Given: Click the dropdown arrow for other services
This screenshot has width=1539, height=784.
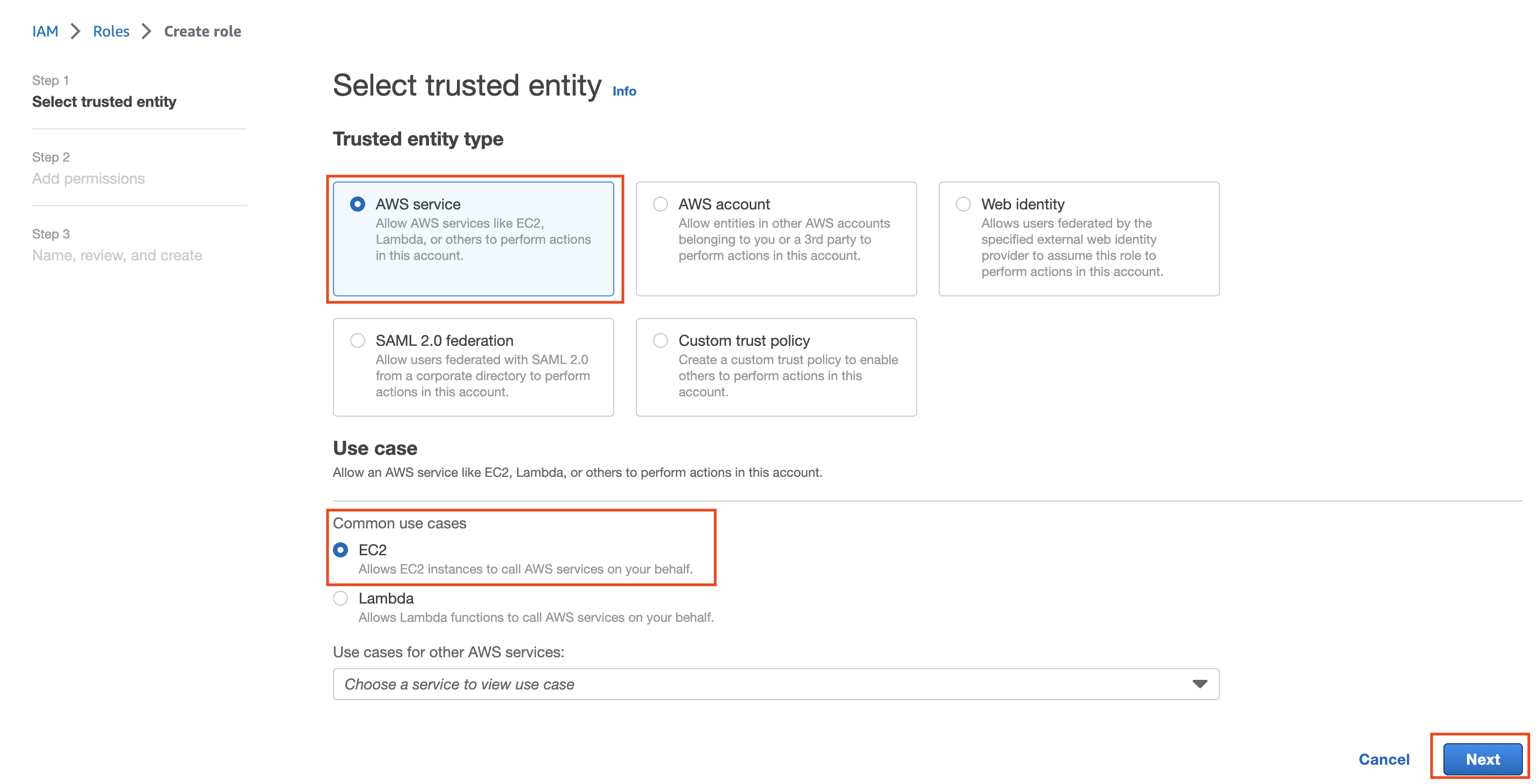Looking at the screenshot, I should [x=1200, y=684].
